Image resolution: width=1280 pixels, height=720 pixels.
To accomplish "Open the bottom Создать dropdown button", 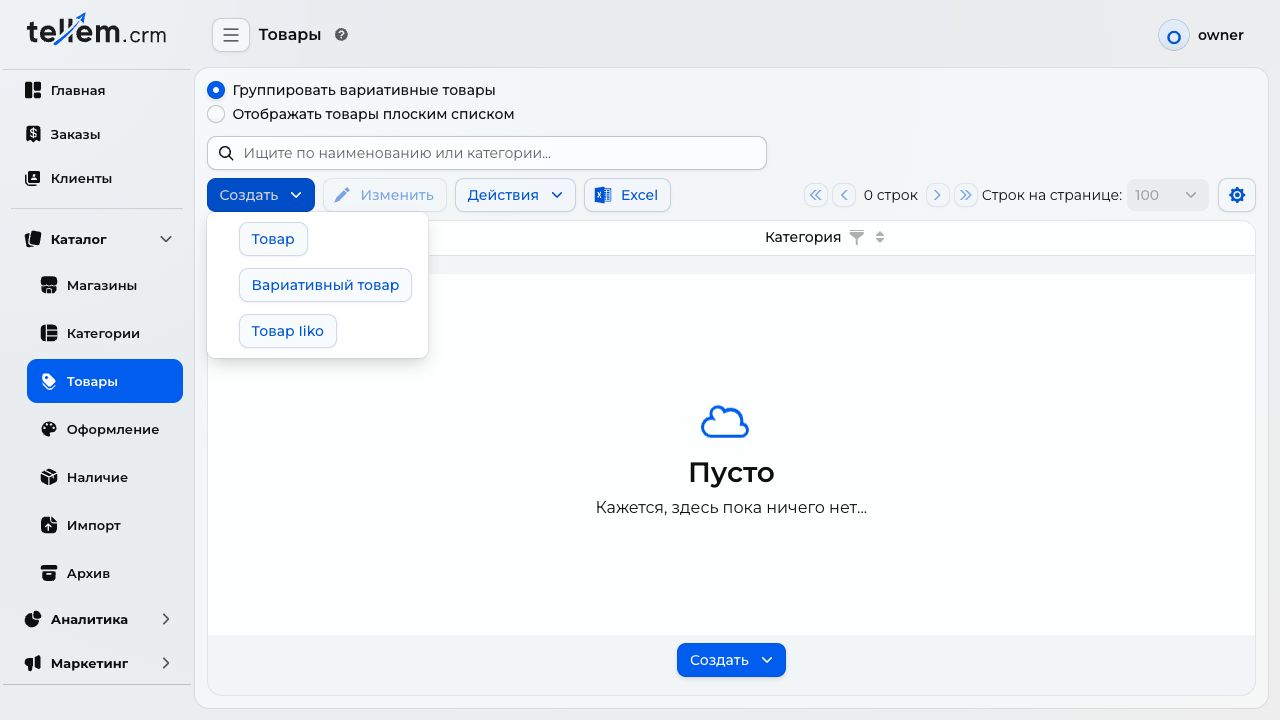I will [731, 660].
